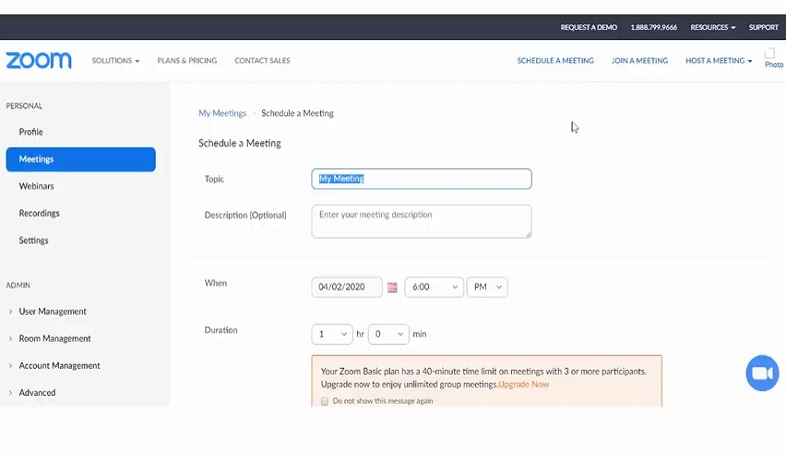Open the PM period dropdown

click(487, 287)
